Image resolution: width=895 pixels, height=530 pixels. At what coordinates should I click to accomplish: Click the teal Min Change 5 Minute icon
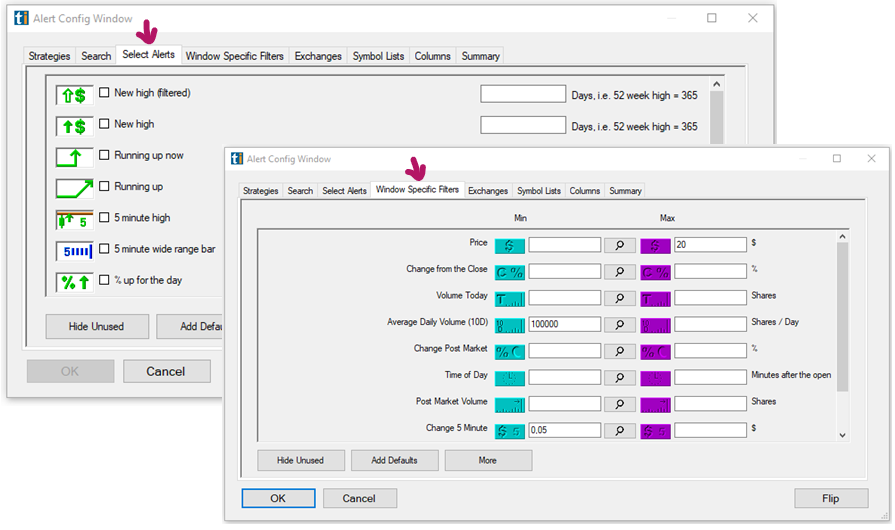click(509, 430)
